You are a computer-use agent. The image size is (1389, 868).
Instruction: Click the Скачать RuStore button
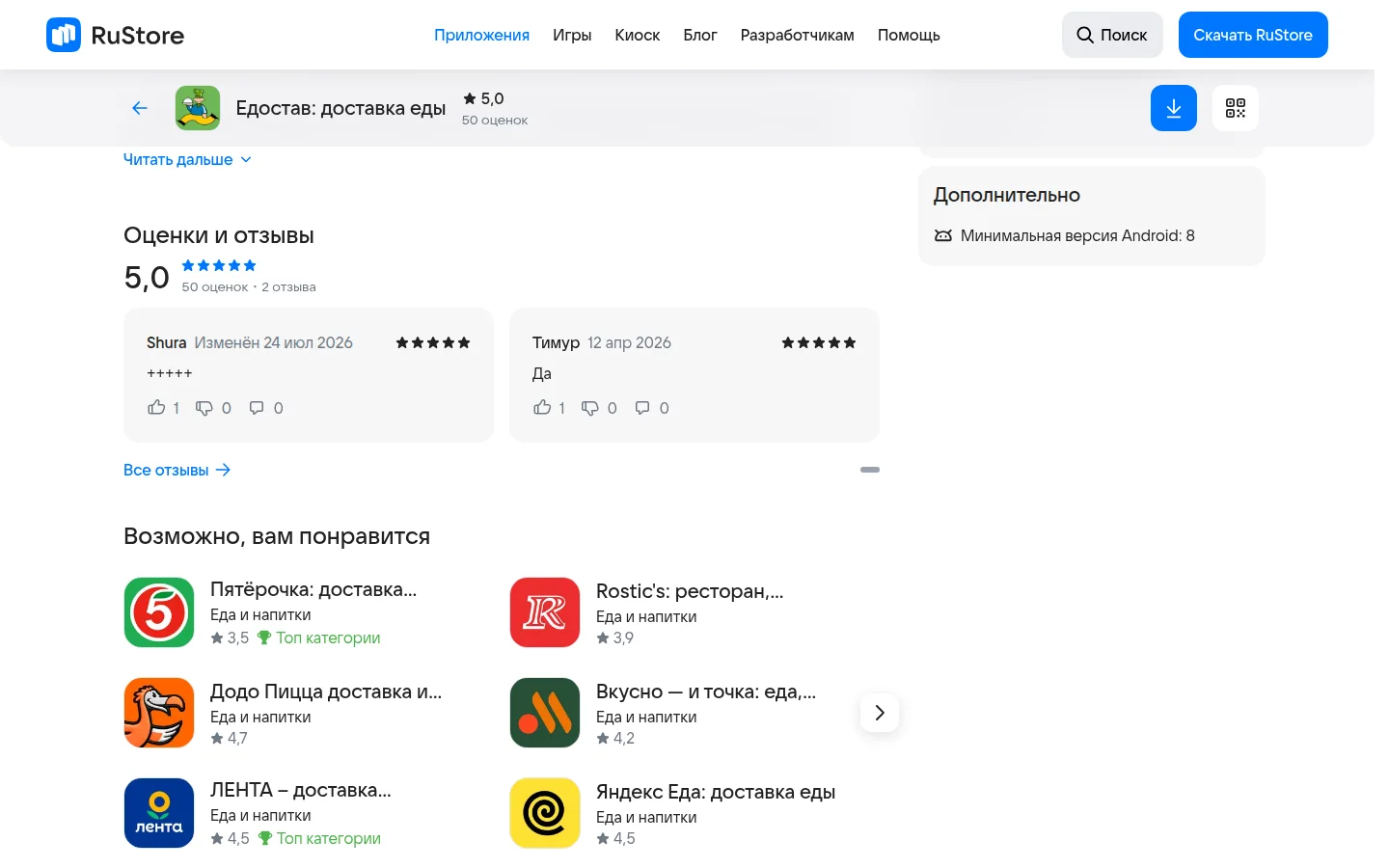pyautogui.click(x=1253, y=35)
